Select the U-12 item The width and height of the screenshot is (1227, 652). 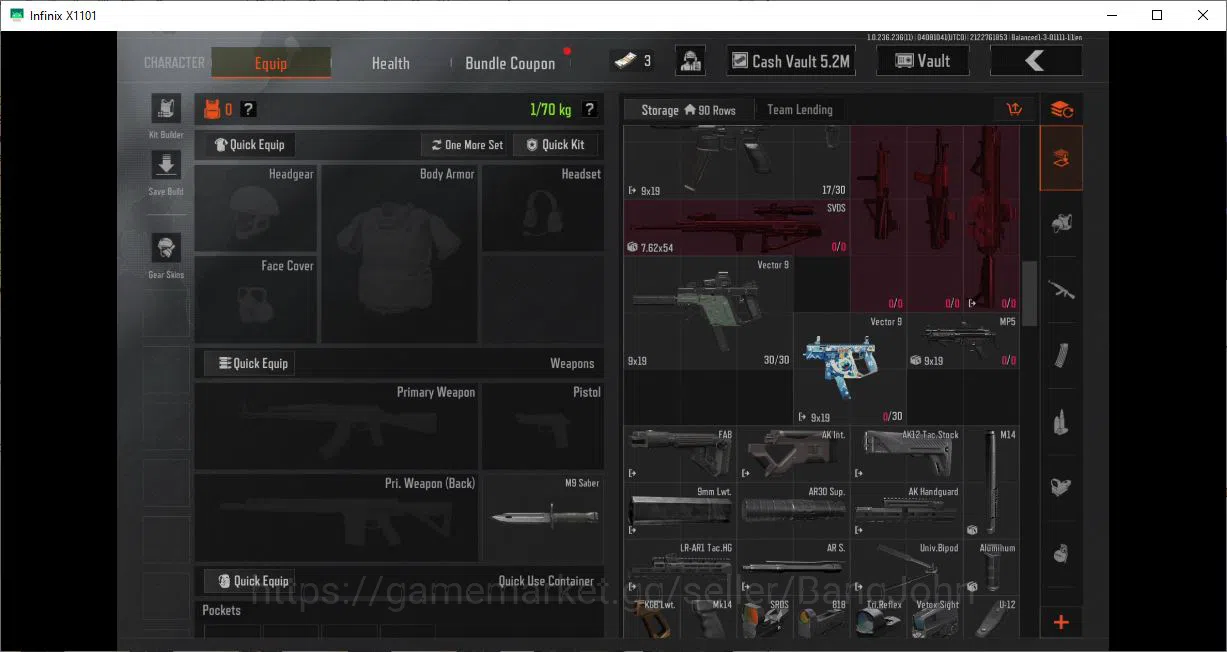click(x=992, y=617)
